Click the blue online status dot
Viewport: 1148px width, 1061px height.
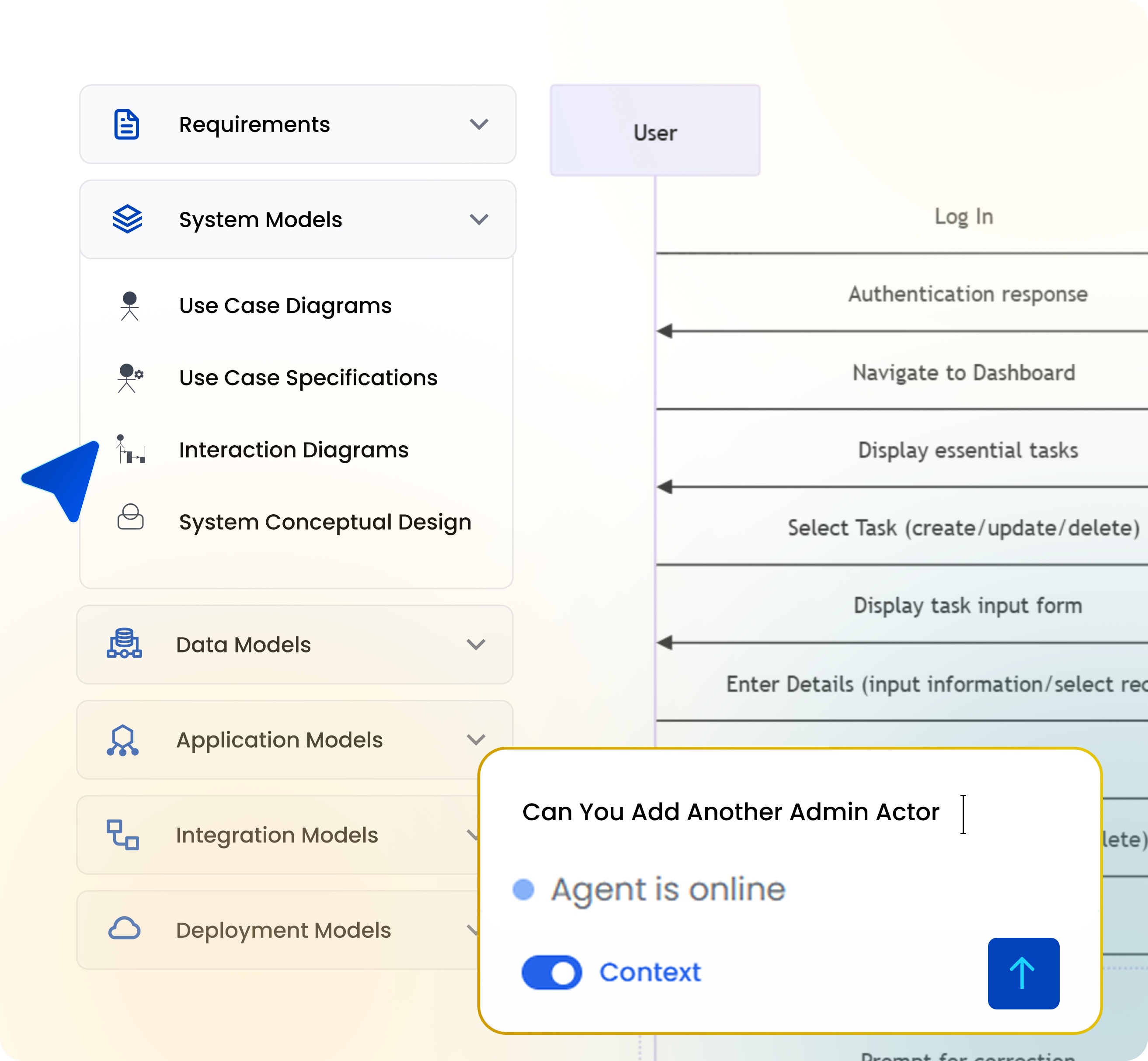(x=523, y=889)
